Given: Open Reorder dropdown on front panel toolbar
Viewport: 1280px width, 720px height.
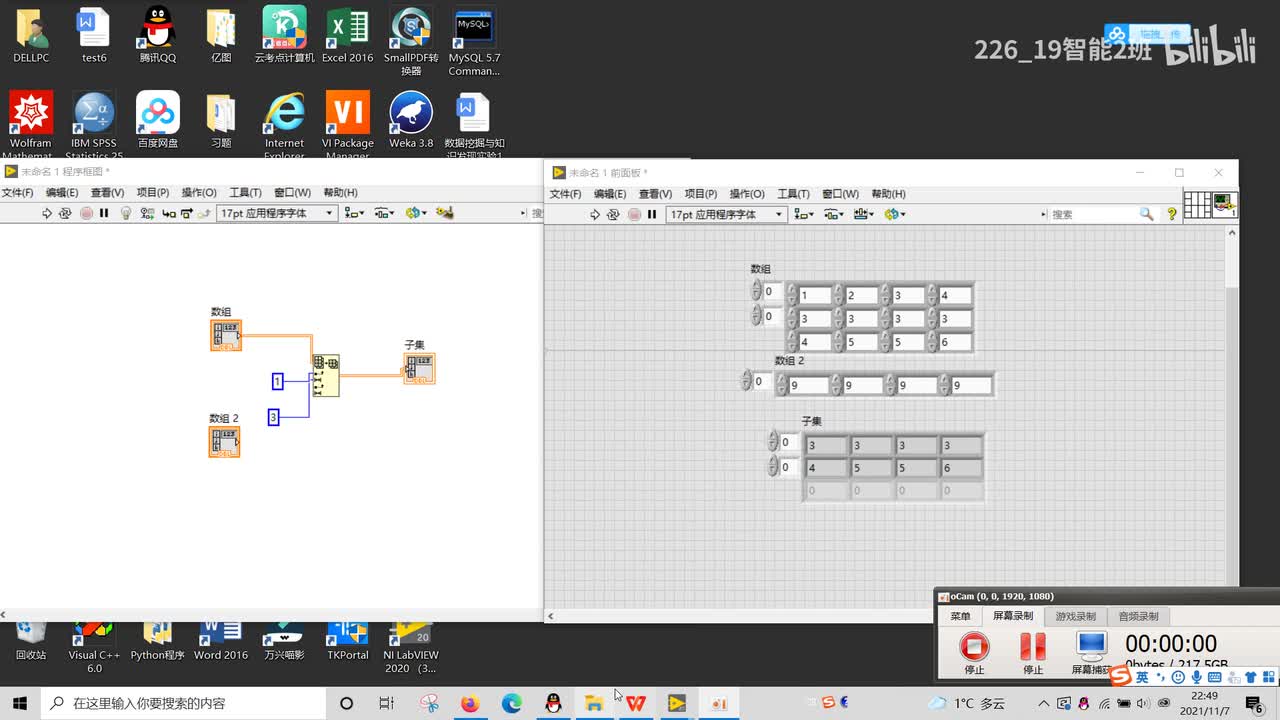Looking at the screenshot, I should pyautogui.click(x=894, y=214).
